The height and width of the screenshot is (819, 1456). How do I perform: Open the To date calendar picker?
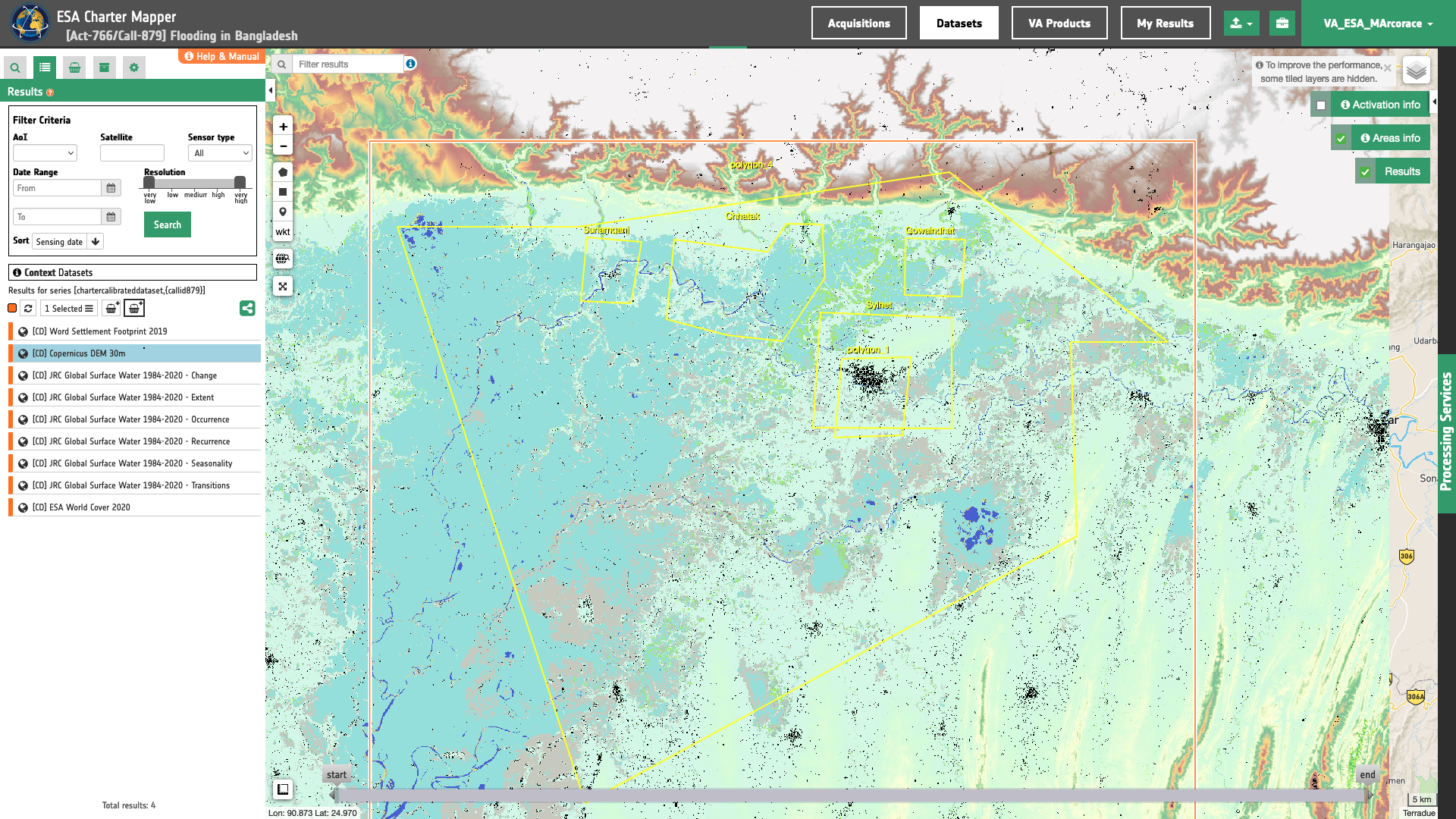[111, 217]
